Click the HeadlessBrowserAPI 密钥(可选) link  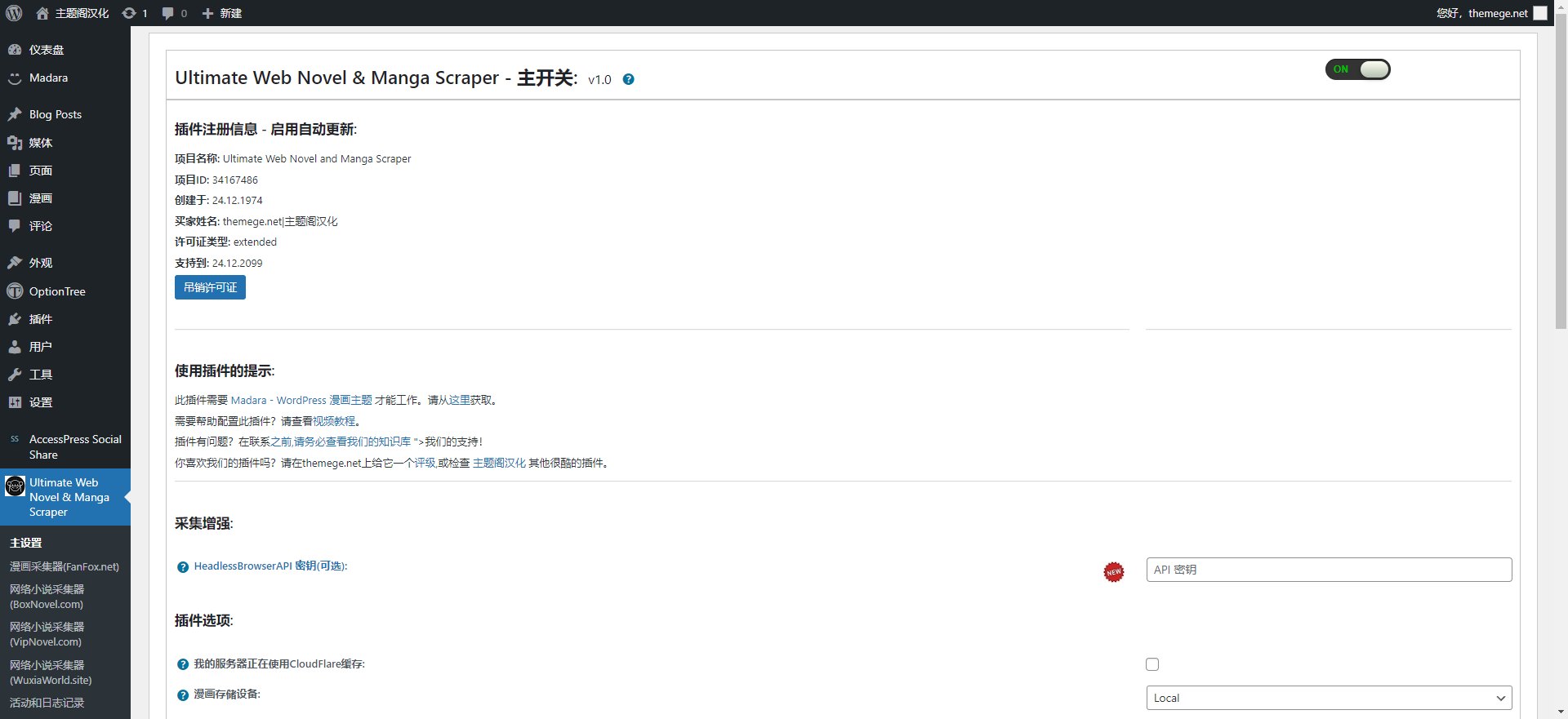tap(270, 566)
